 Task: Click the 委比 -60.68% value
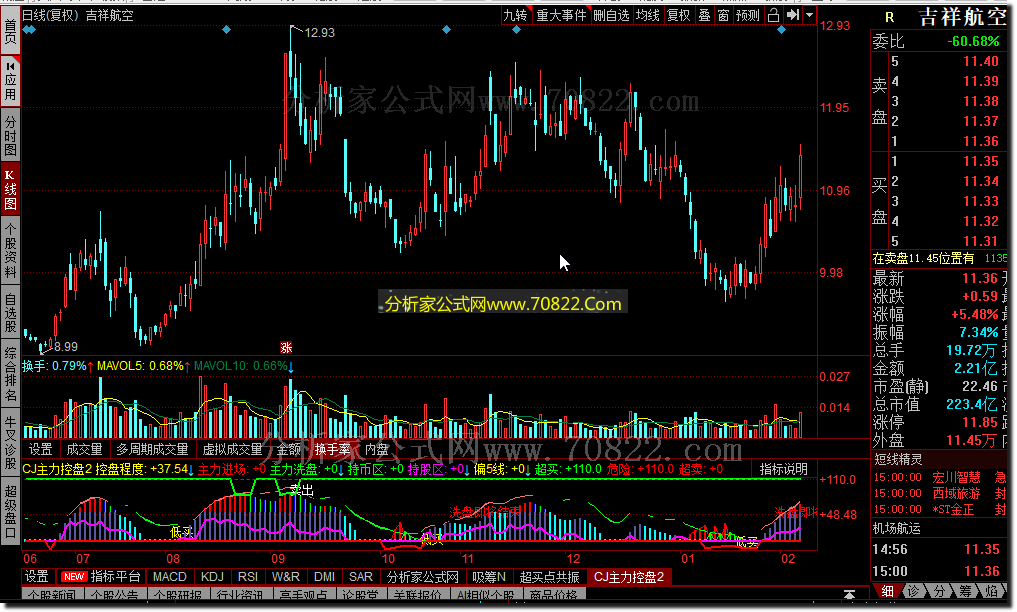tap(973, 41)
